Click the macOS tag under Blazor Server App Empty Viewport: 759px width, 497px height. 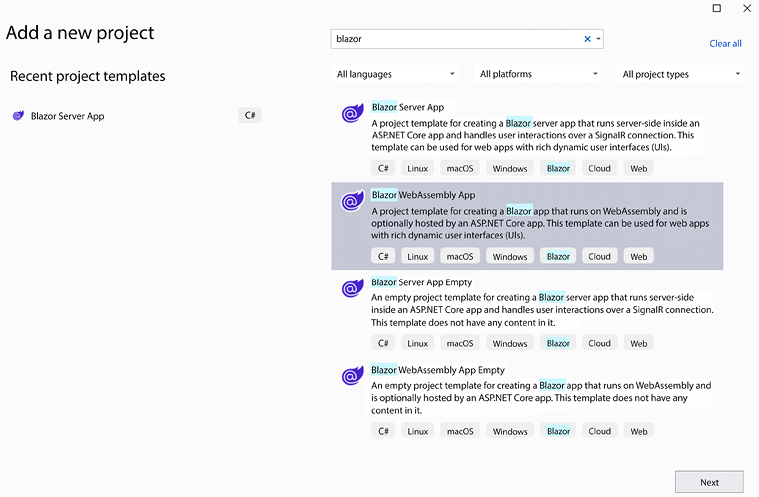point(460,343)
